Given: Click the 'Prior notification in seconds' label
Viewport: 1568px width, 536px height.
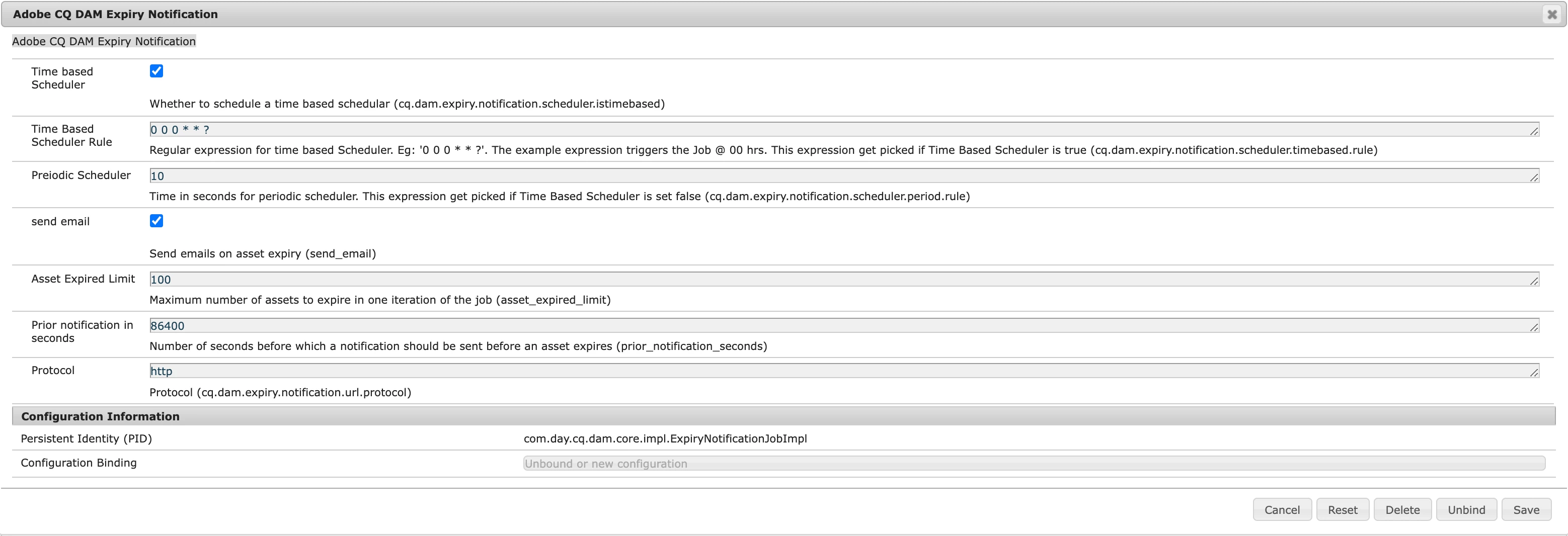Looking at the screenshot, I should tap(82, 331).
